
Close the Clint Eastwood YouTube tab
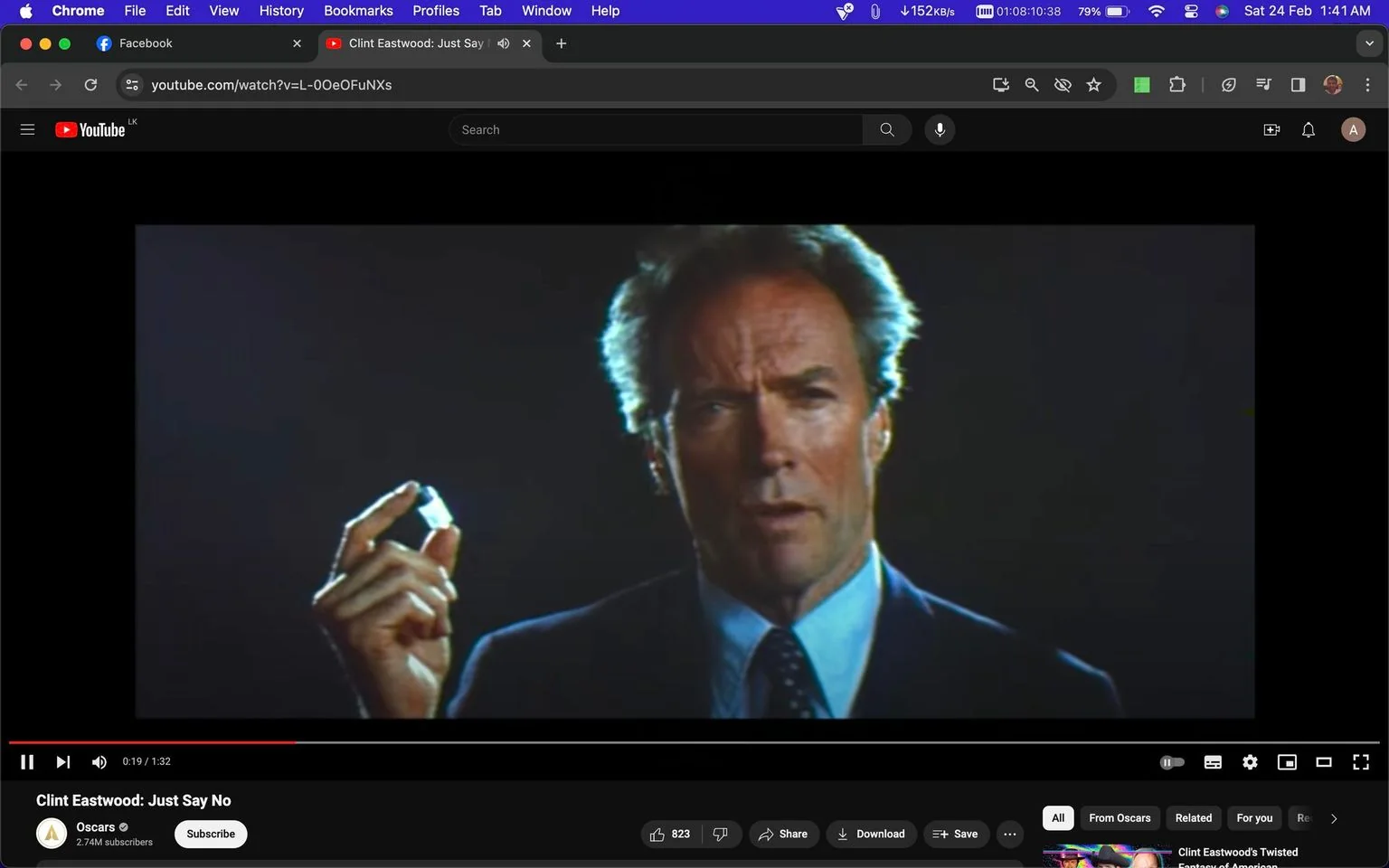[x=526, y=43]
